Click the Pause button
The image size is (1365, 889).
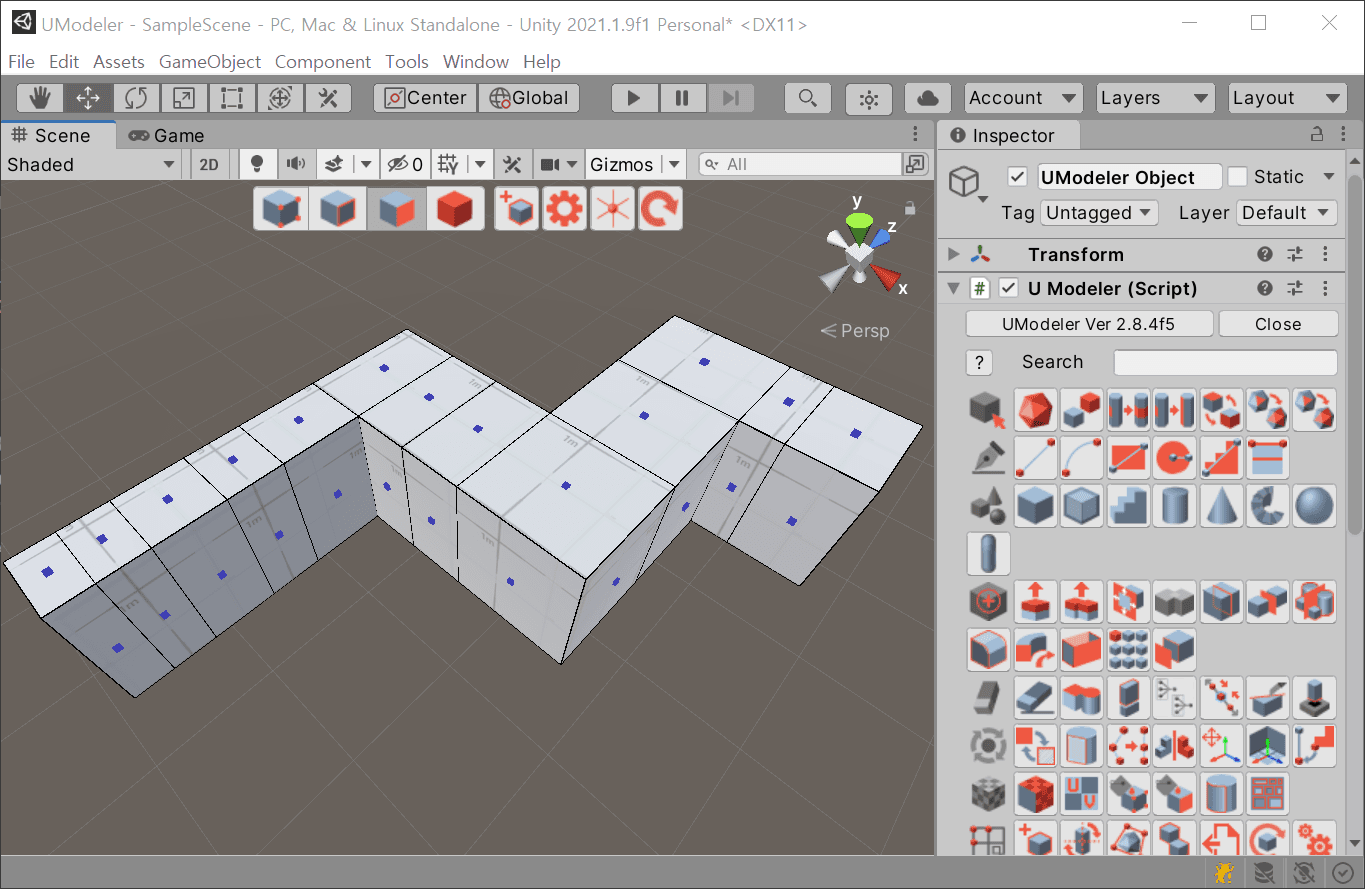(x=682, y=98)
